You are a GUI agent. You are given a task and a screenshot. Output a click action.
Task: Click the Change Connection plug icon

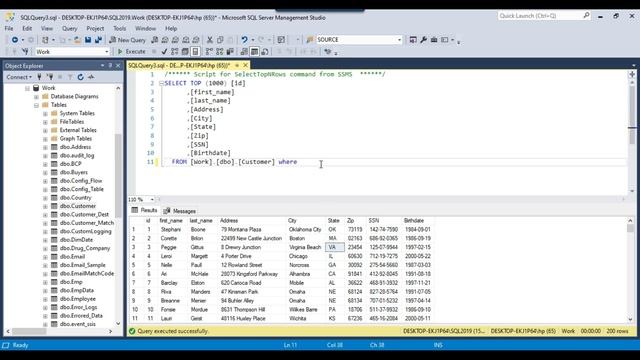(25, 51)
